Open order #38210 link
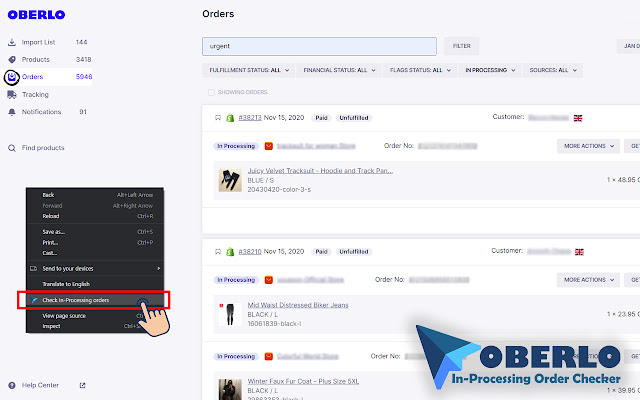The image size is (640, 400). (x=250, y=252)
